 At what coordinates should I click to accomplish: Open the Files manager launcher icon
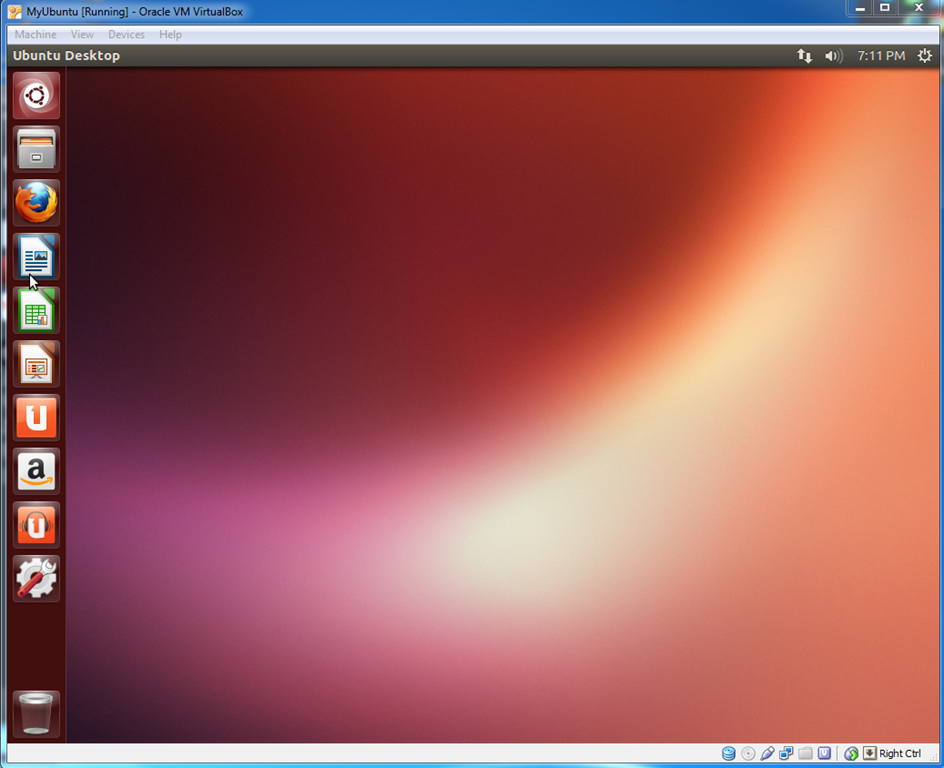pyautogui.click(x=36, y=149)
